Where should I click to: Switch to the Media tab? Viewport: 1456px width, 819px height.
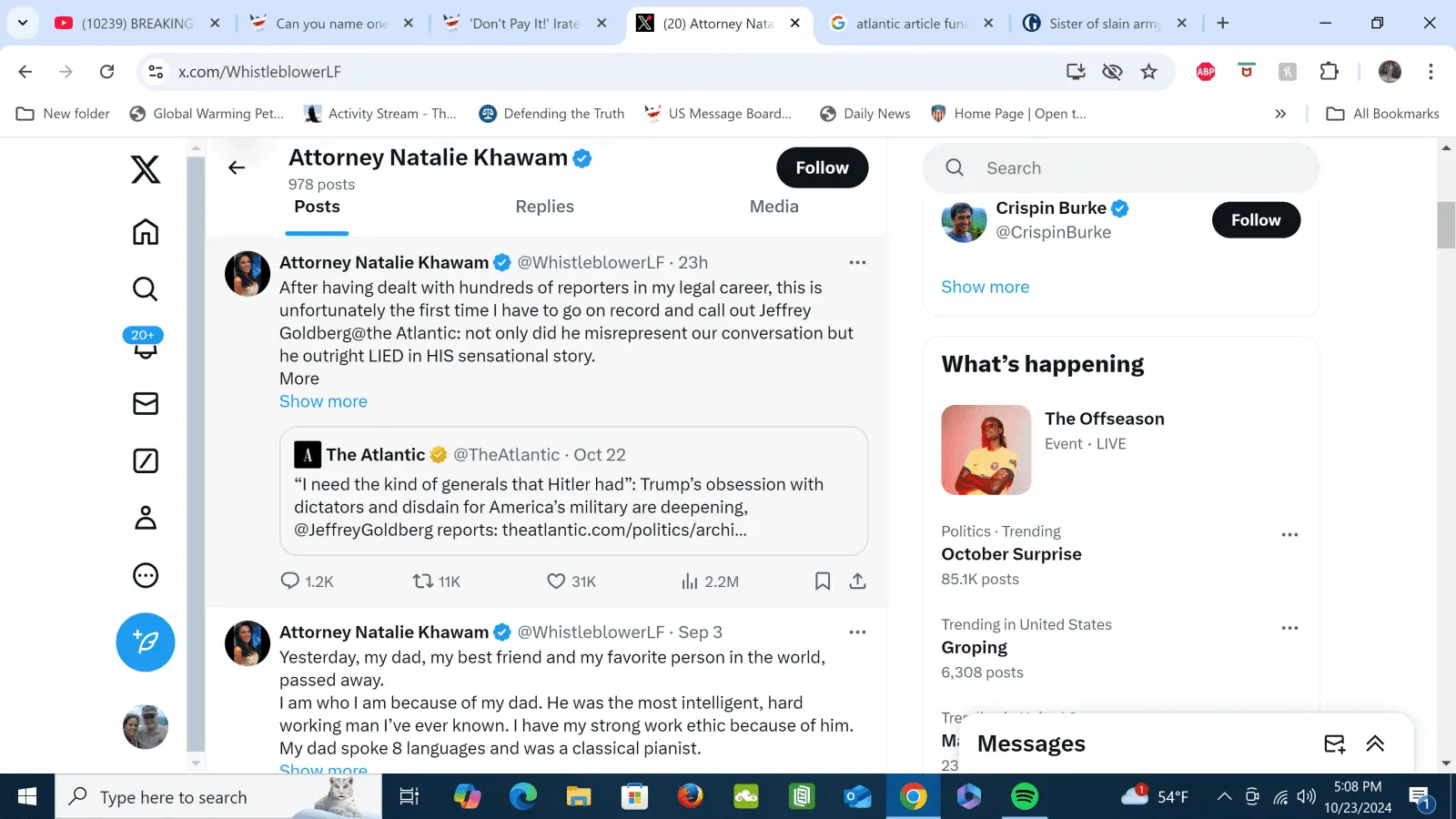tap(773, 207)
